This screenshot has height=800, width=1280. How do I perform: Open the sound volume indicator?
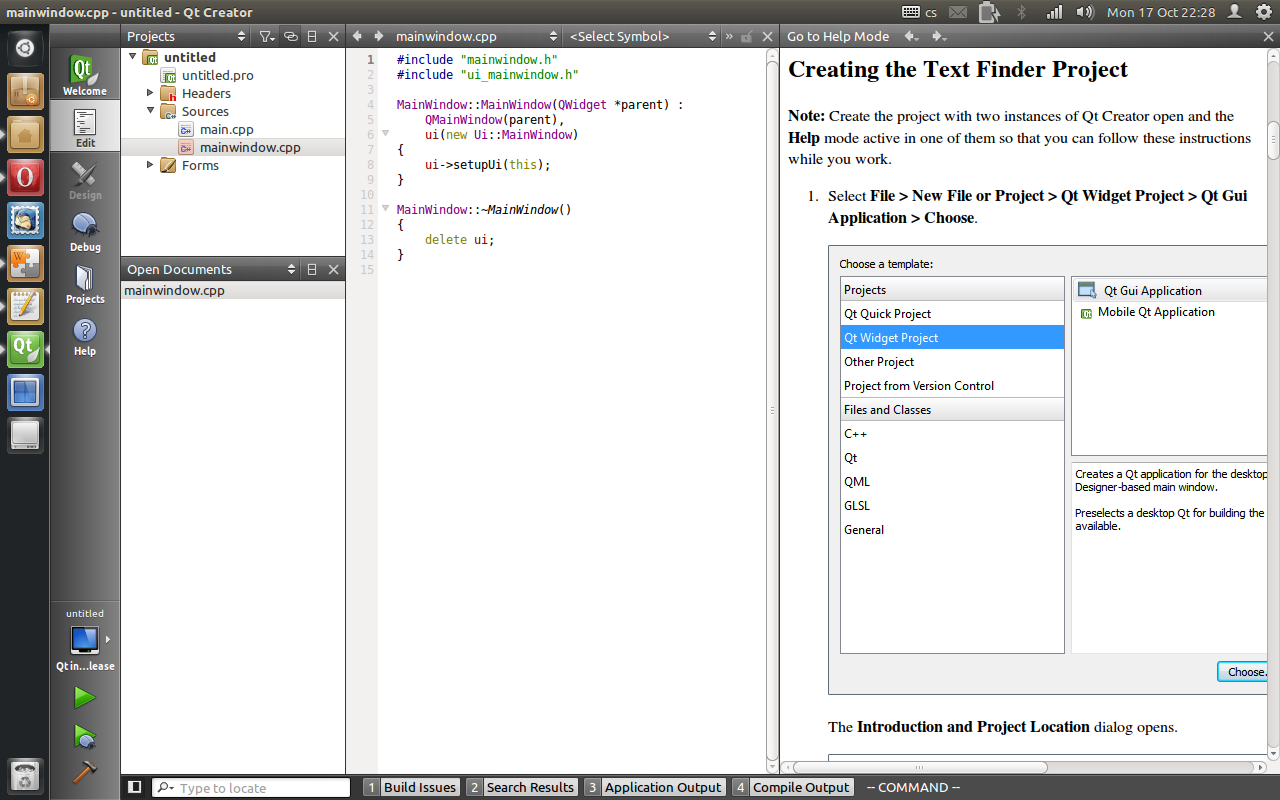pos(1085,12)
